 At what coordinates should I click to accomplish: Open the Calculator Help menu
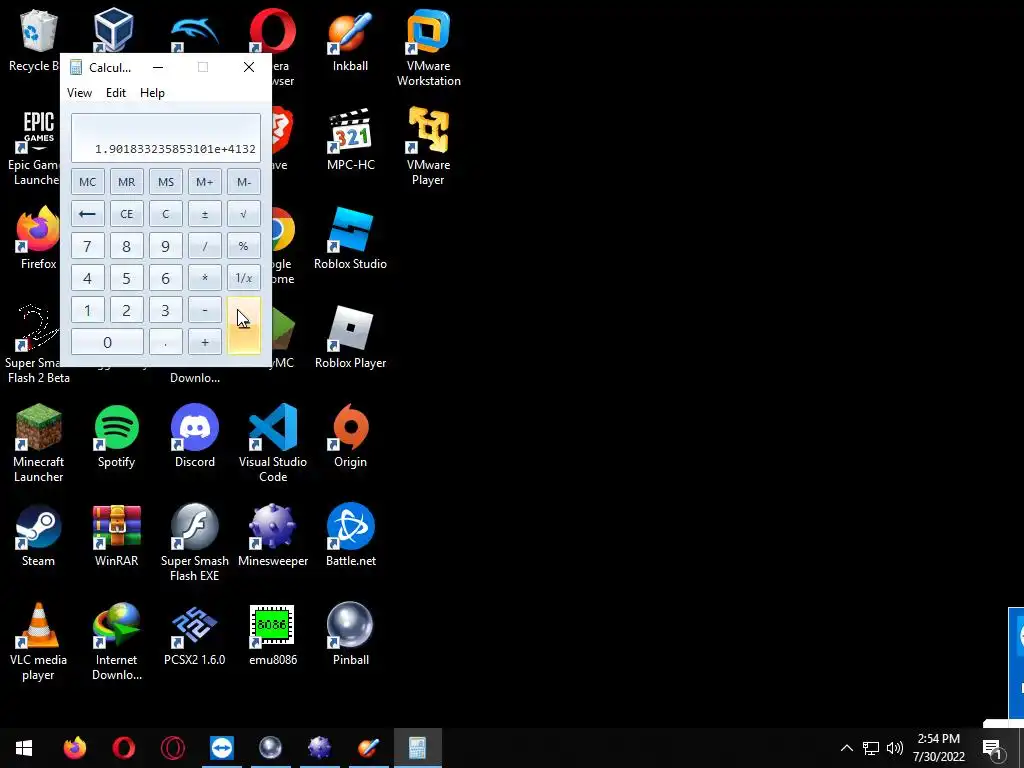(152, 93)
